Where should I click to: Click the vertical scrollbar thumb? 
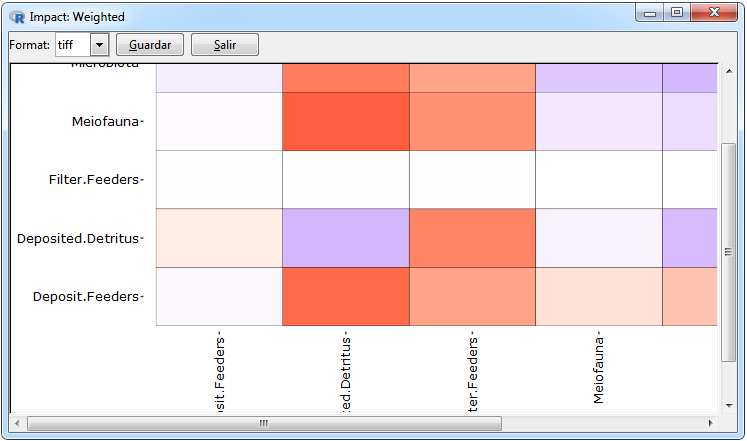(728, 252)
